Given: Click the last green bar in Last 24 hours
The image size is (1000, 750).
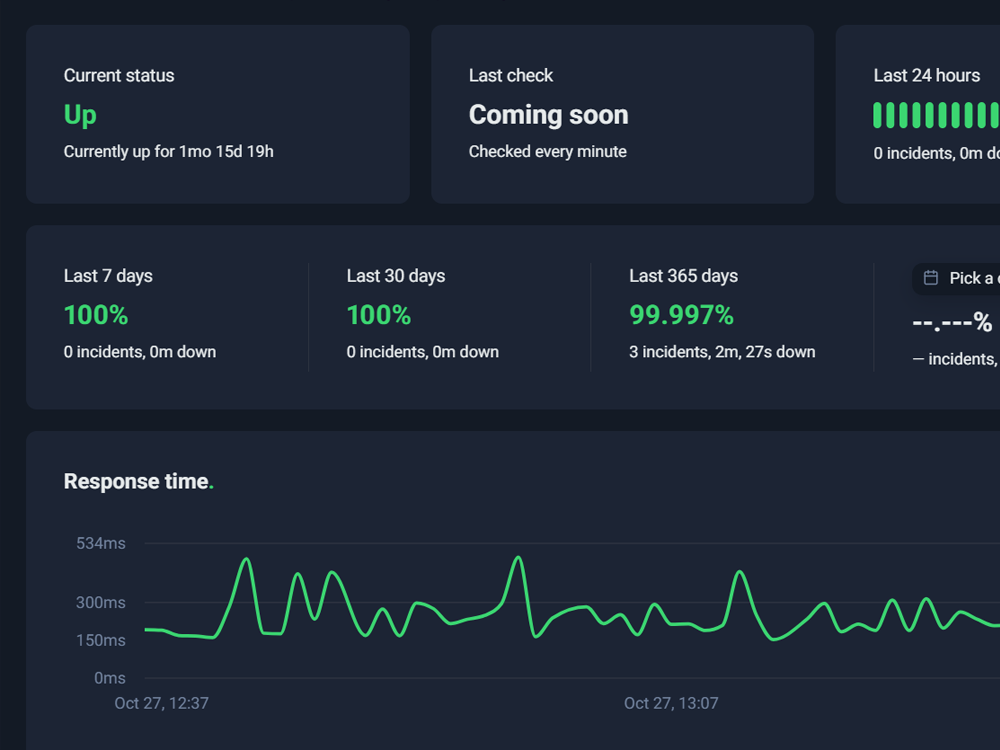Looking at the screenshot, I should [x=996, y=116].
